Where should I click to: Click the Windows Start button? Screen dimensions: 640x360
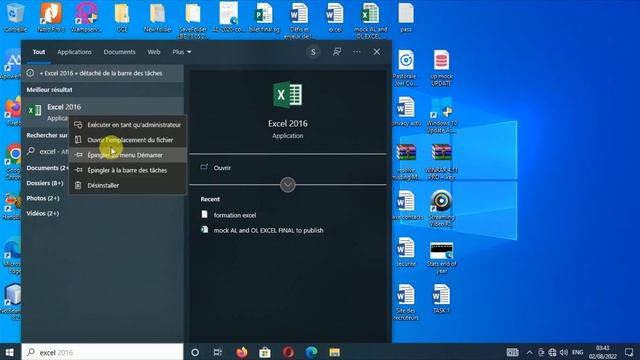pos(10,352)
